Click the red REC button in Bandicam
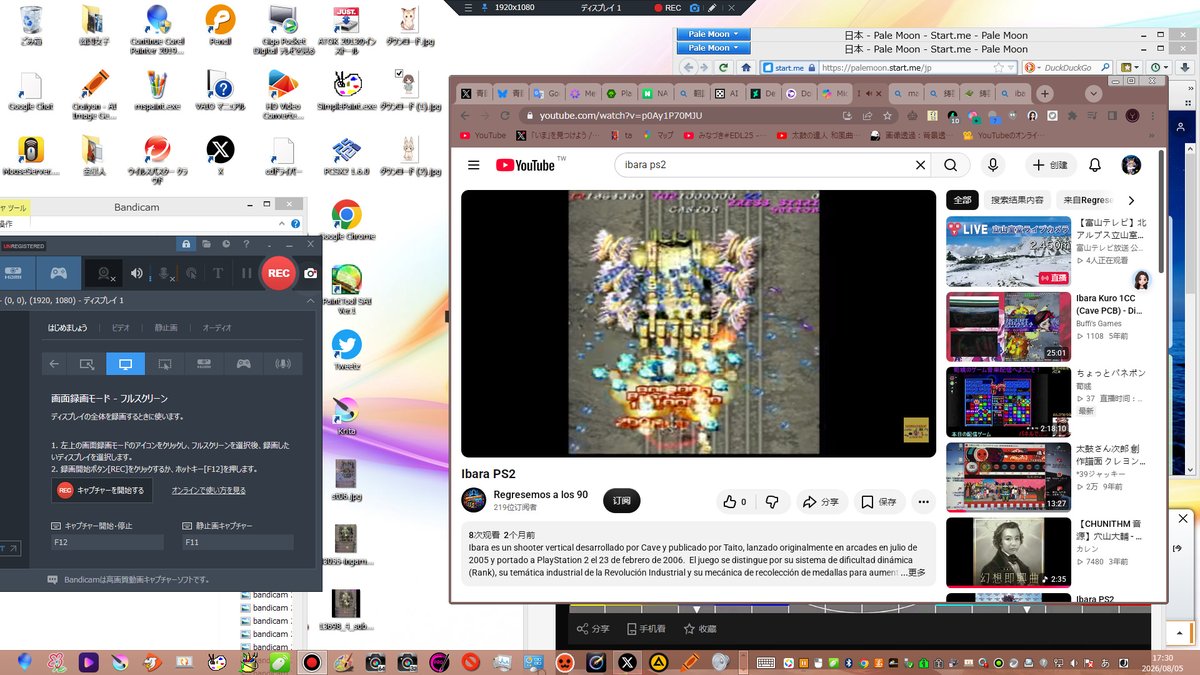Screen dimensions: 1200x675 click(x=278, y=273)
